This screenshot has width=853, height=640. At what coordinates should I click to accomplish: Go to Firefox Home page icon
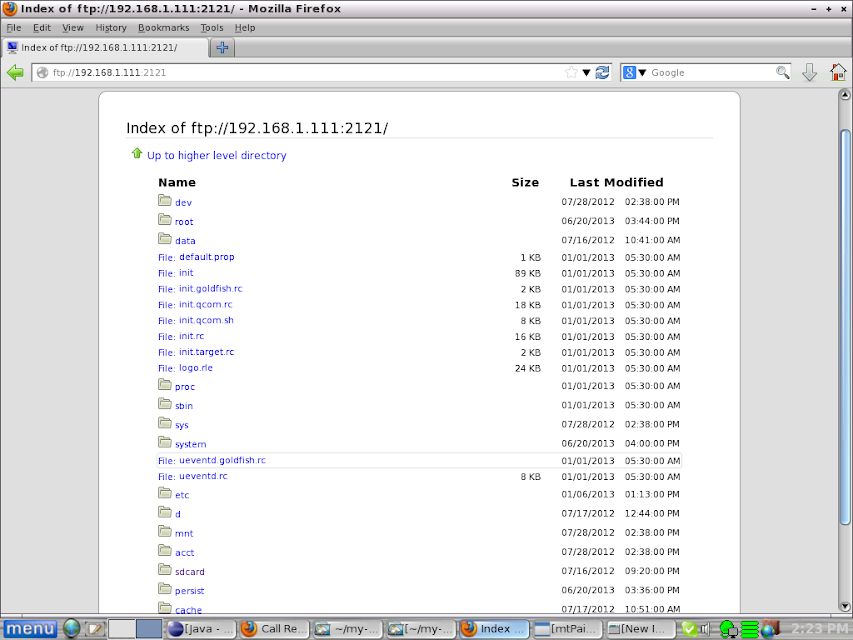click(838, 72)
